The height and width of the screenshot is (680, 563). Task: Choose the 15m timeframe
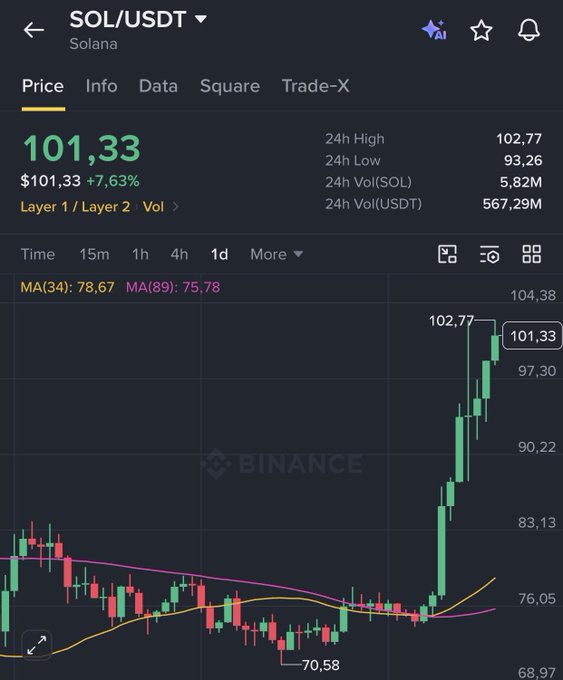pos(94,254)
